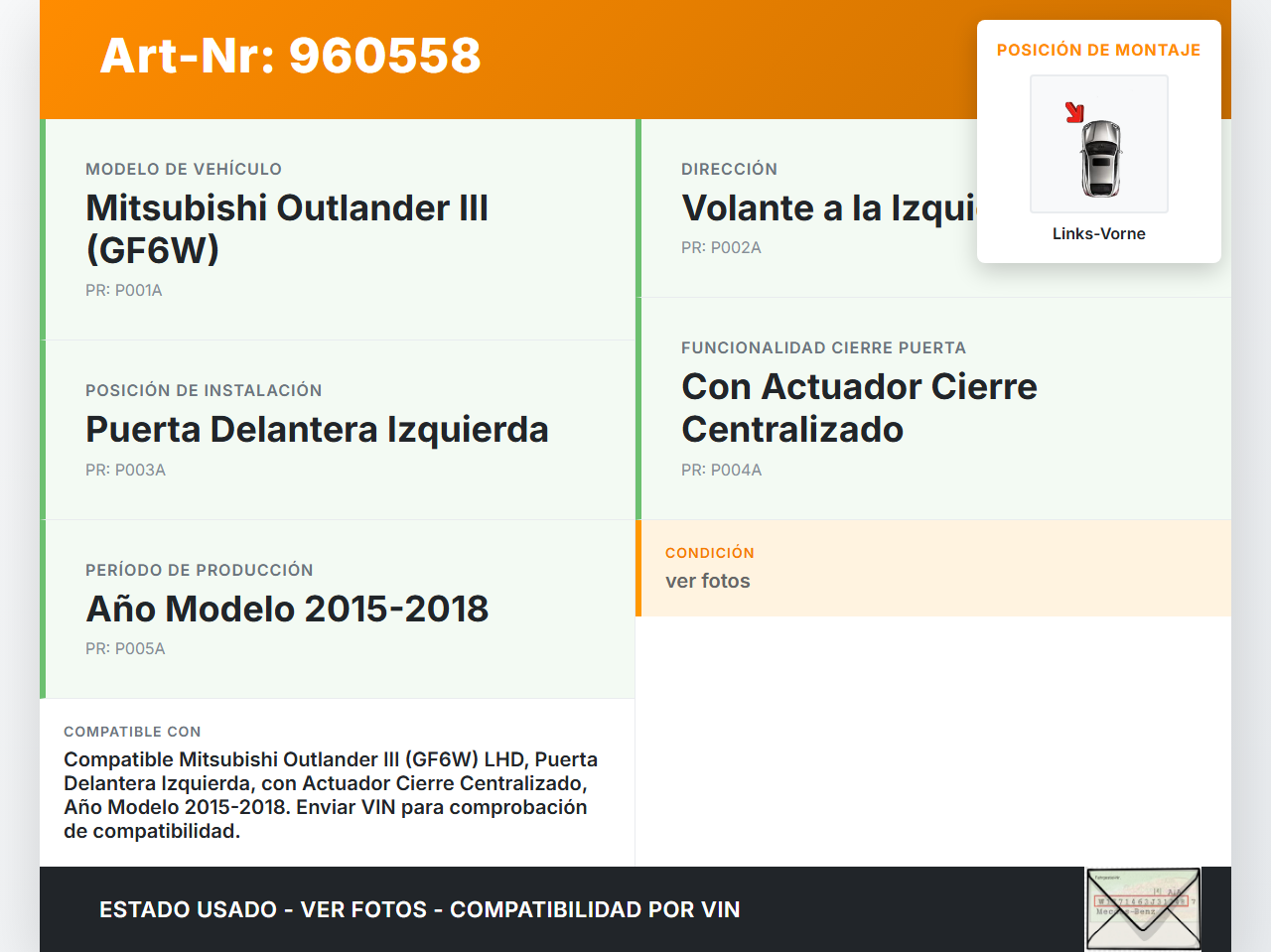Click the FUNCIONALIDAD CIERRE PUERTA label
The image size is (1271, 952).
824,347
